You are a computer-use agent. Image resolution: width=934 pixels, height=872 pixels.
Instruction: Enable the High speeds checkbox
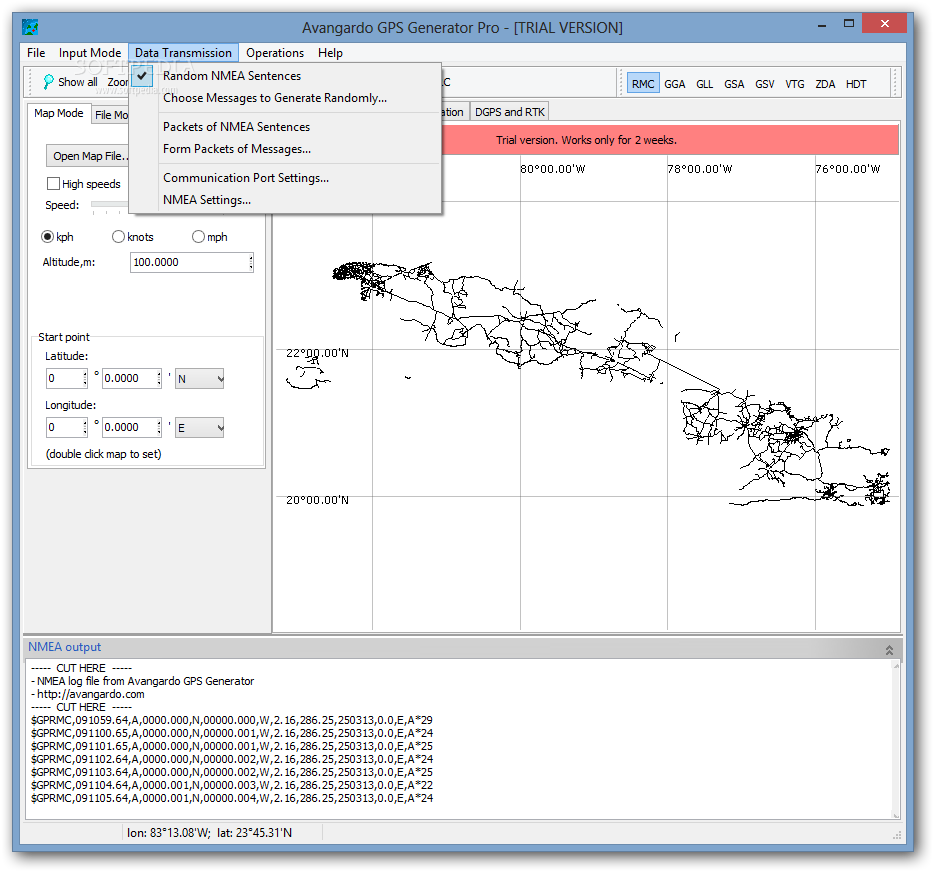pos(53,183)
